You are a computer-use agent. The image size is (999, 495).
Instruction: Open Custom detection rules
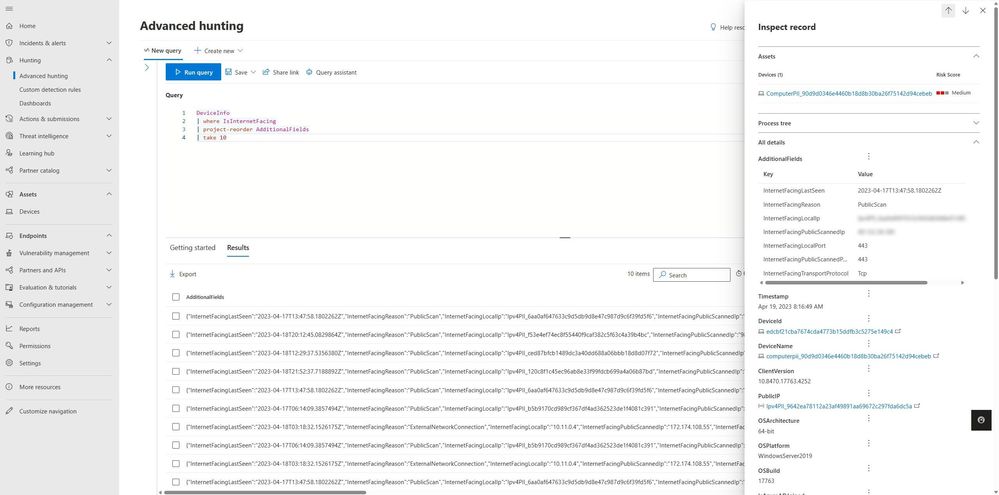click(x=50, y=90)
